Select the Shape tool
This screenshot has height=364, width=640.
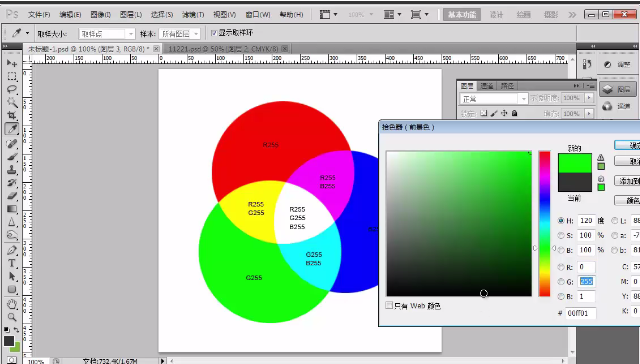tap(12, 289)
